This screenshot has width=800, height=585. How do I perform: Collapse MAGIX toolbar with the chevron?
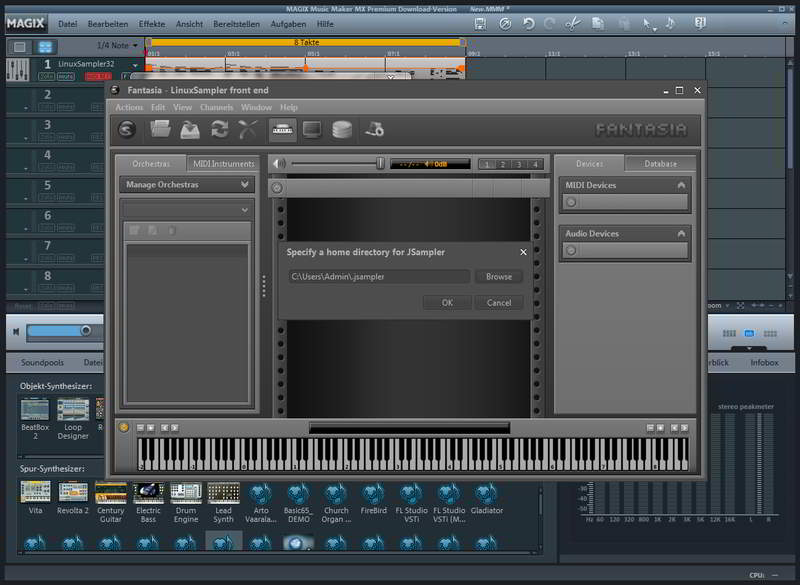pos(784,23)
